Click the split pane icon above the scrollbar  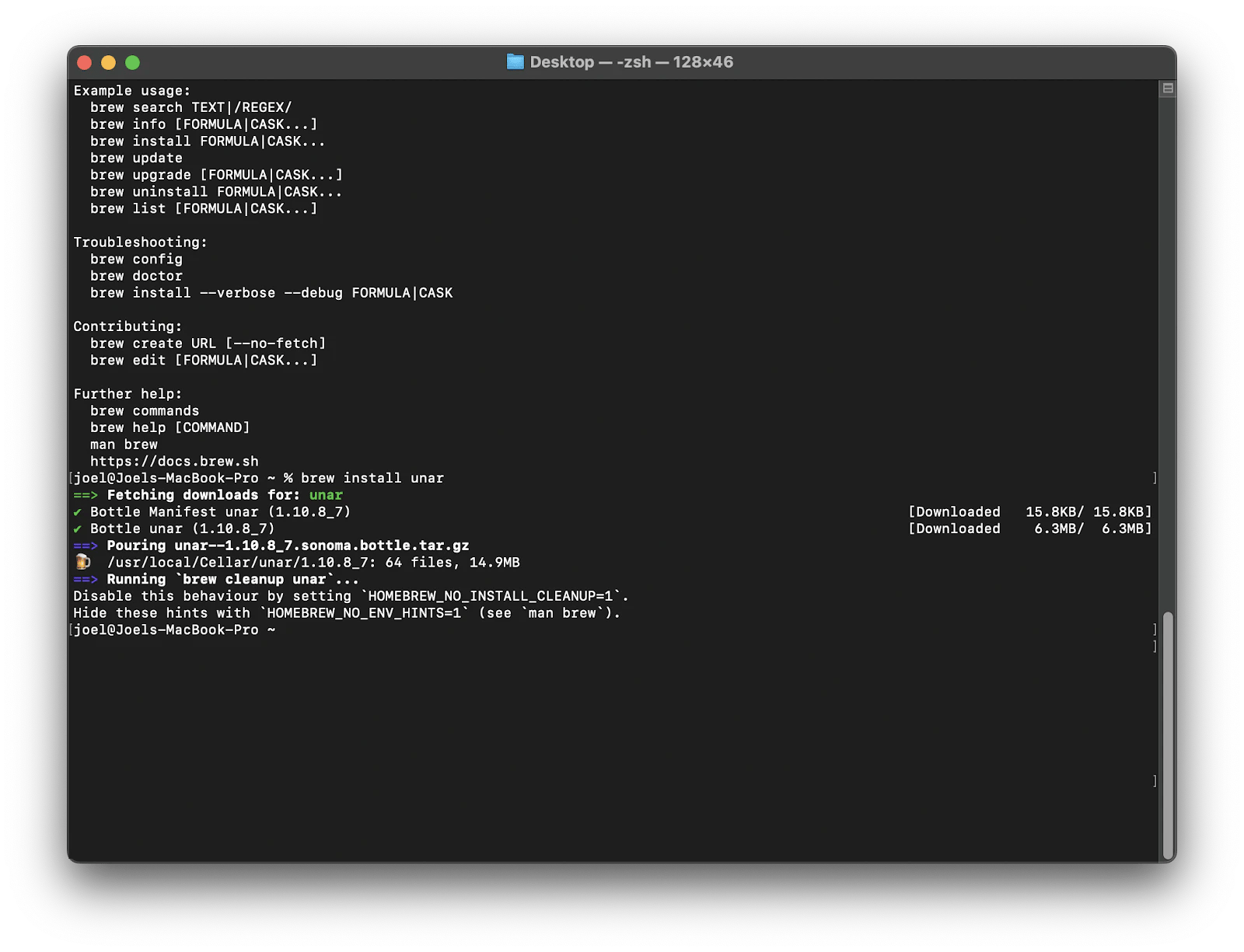1167,89
